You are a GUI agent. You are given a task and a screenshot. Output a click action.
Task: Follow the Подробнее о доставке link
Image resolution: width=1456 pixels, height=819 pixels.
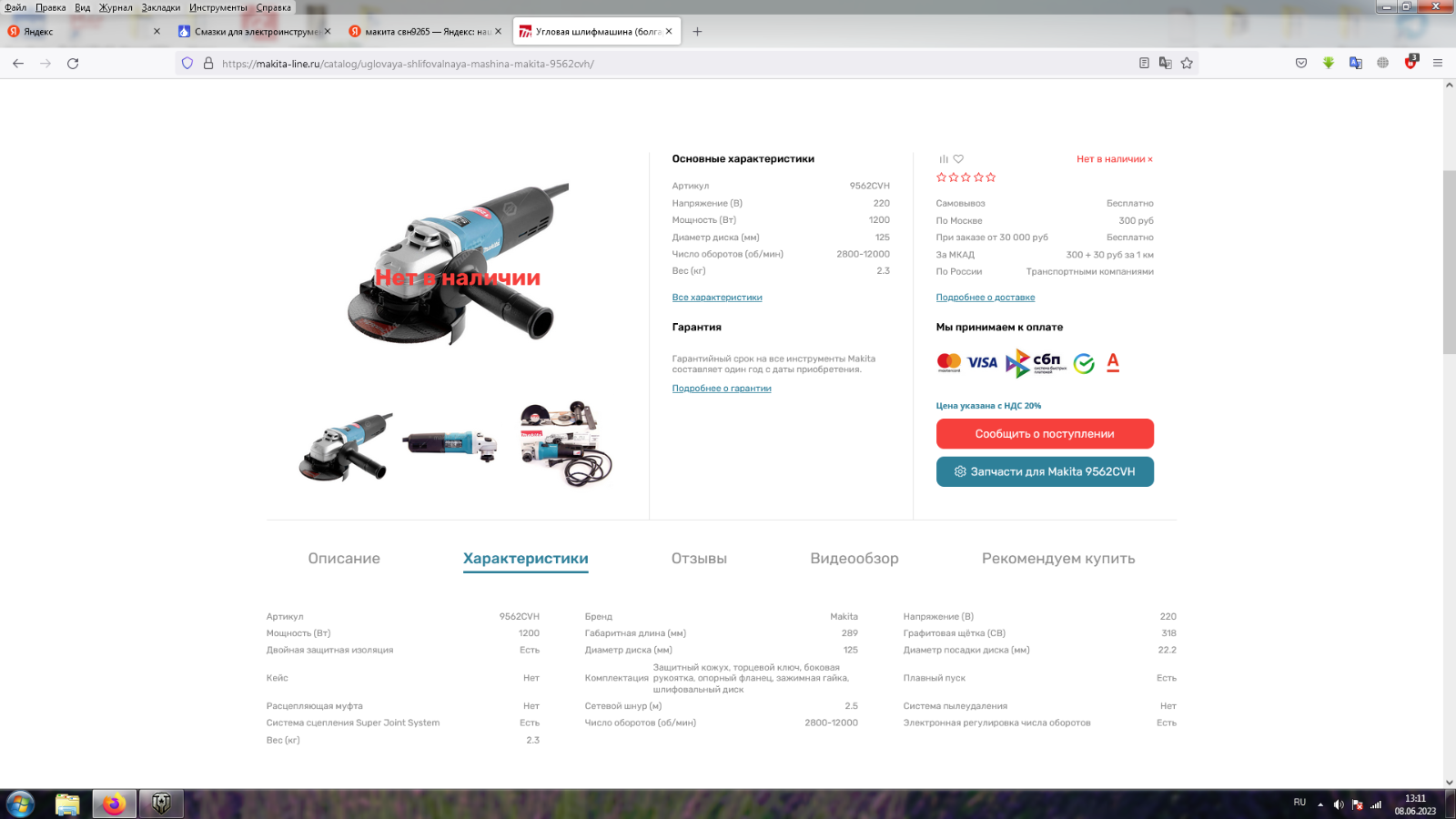986,298
